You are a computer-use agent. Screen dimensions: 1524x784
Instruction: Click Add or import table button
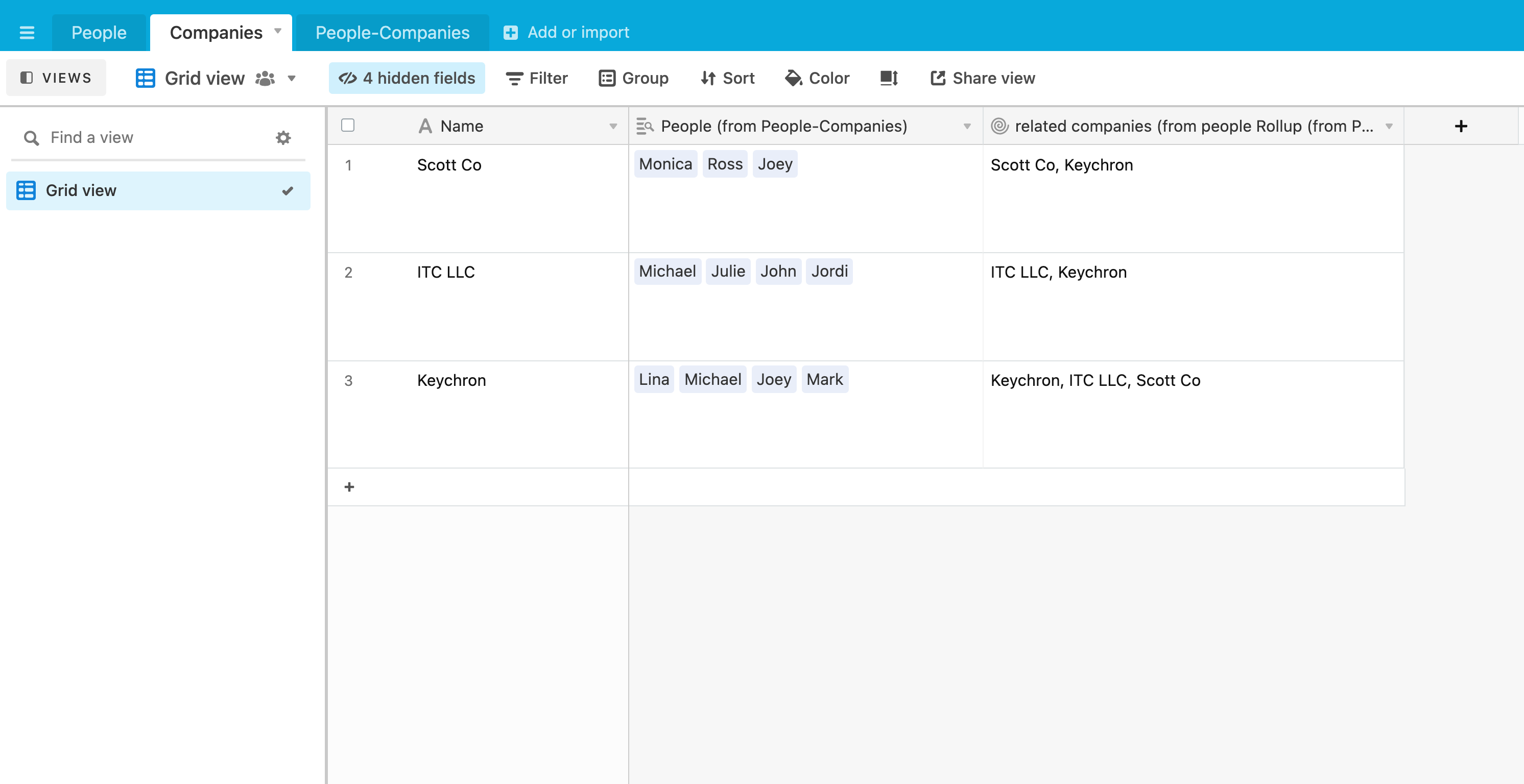click(567, 33)
